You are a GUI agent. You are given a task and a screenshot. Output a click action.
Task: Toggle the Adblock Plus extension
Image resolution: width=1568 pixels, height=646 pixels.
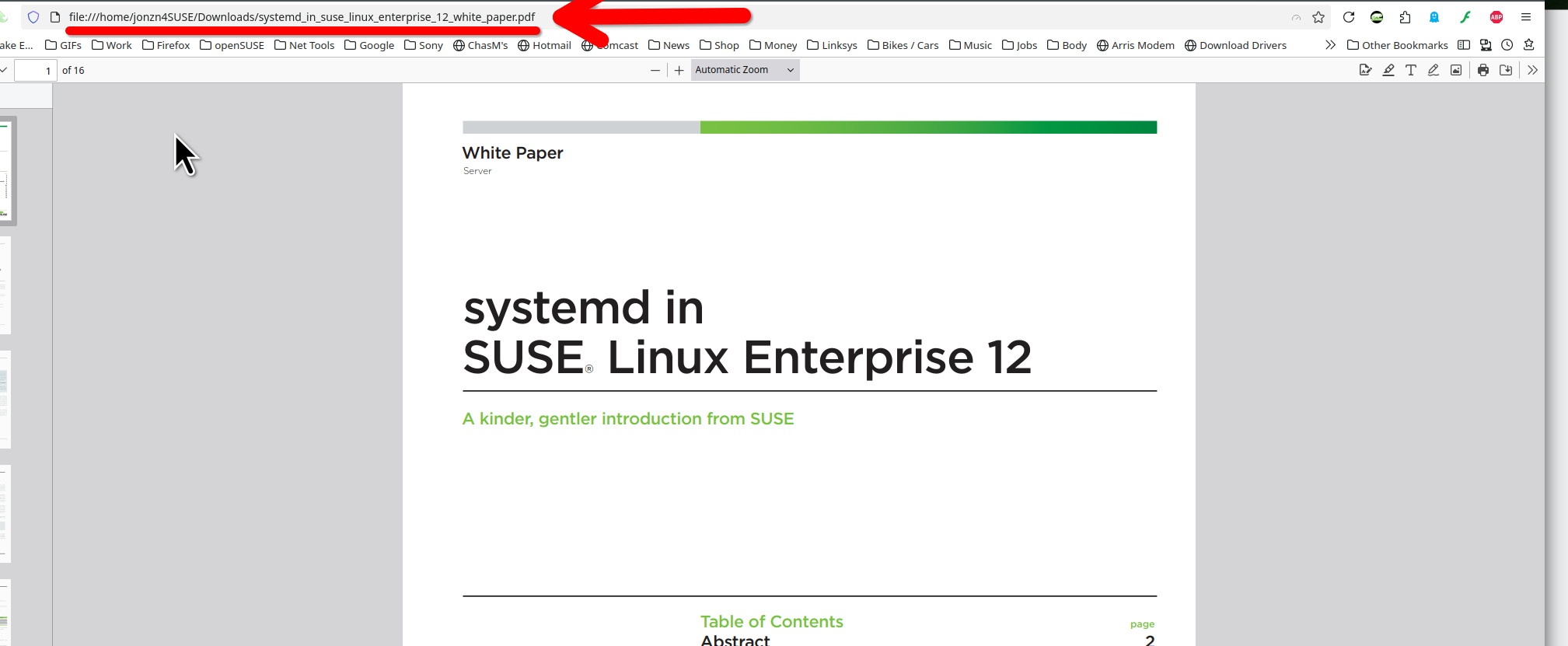1496,17
